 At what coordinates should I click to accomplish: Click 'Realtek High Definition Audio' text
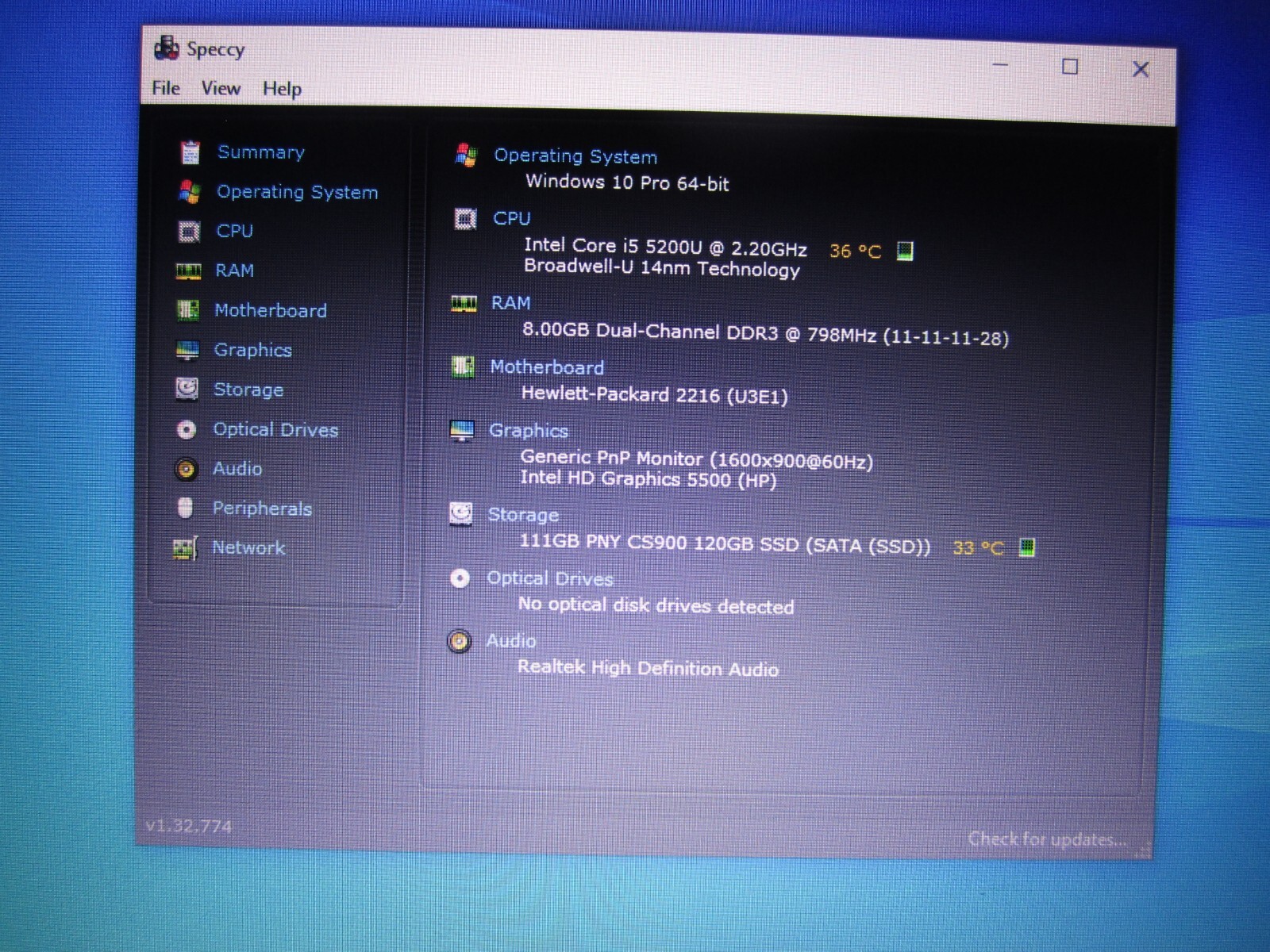pyautogui.click(x=648, y=668)
